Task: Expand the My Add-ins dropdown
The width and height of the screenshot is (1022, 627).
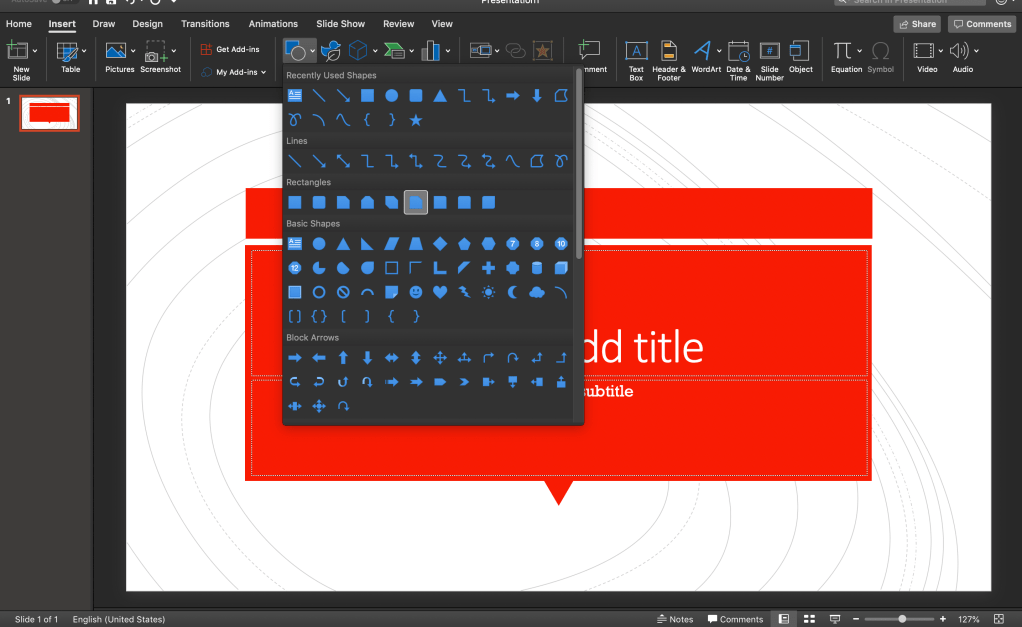Action: point(265,72)
